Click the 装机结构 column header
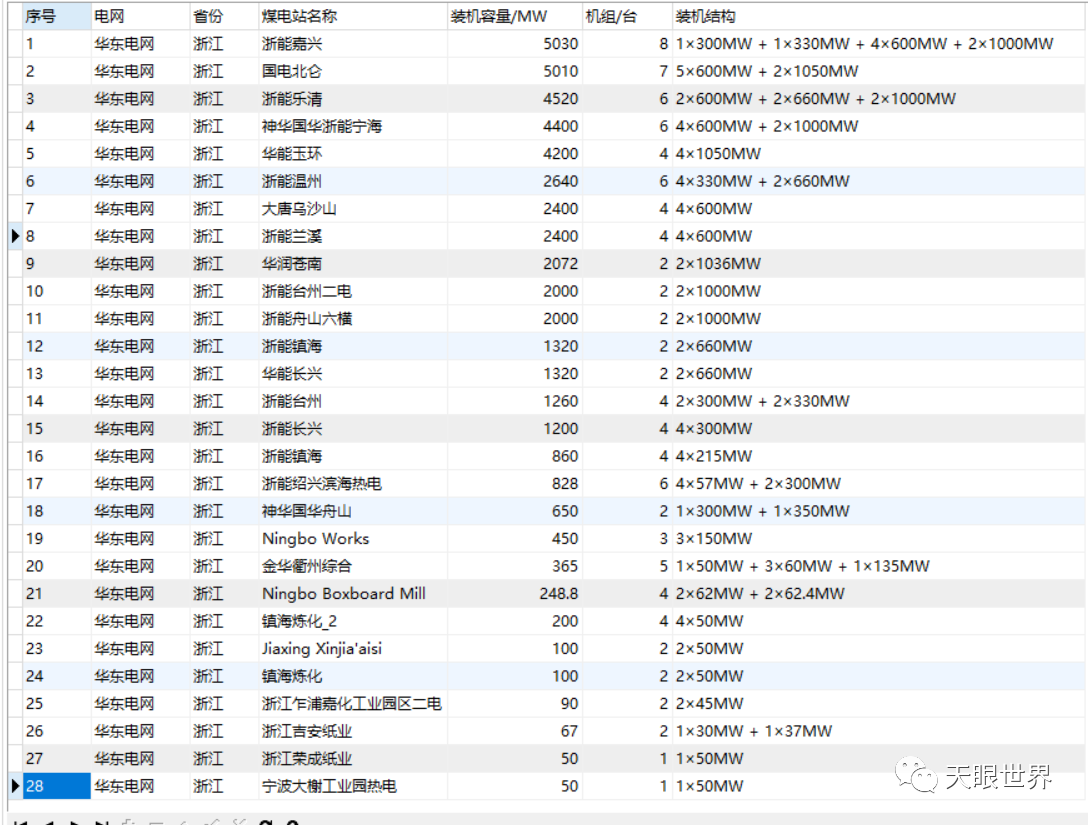Viewport: 1088px width, 825px height. [x=878, y=16]
